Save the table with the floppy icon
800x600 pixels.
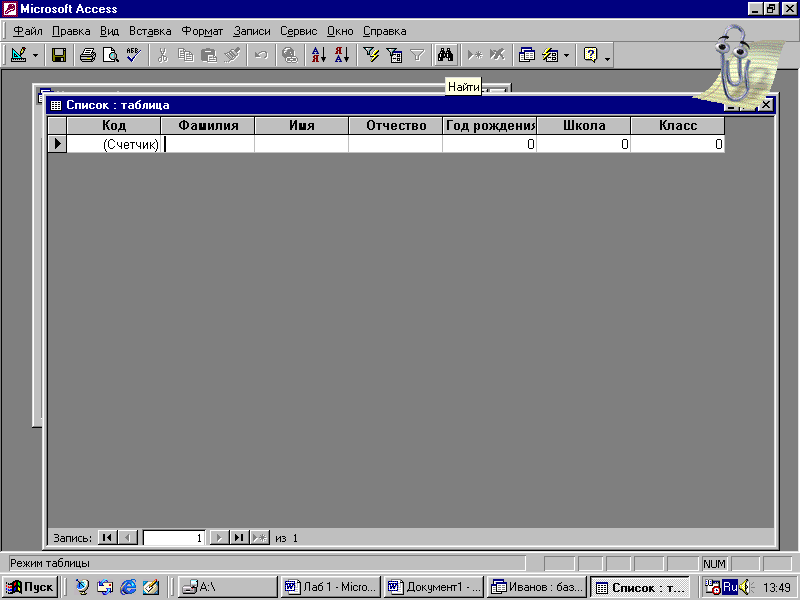[59, 55]
